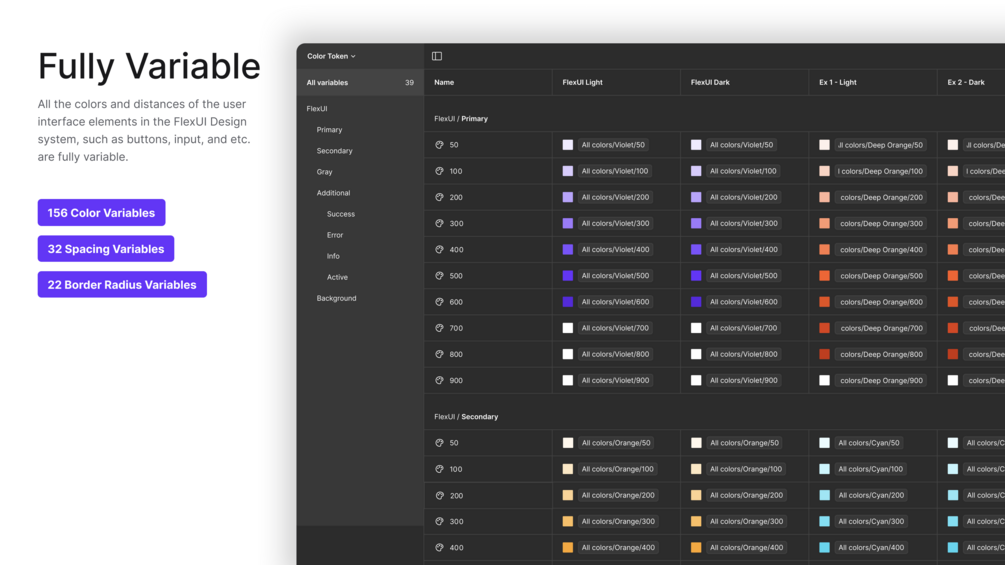Click the palette icon beside Secondary 100
This screenshot has width=1005, height=565.
click(x=439, y=469)
